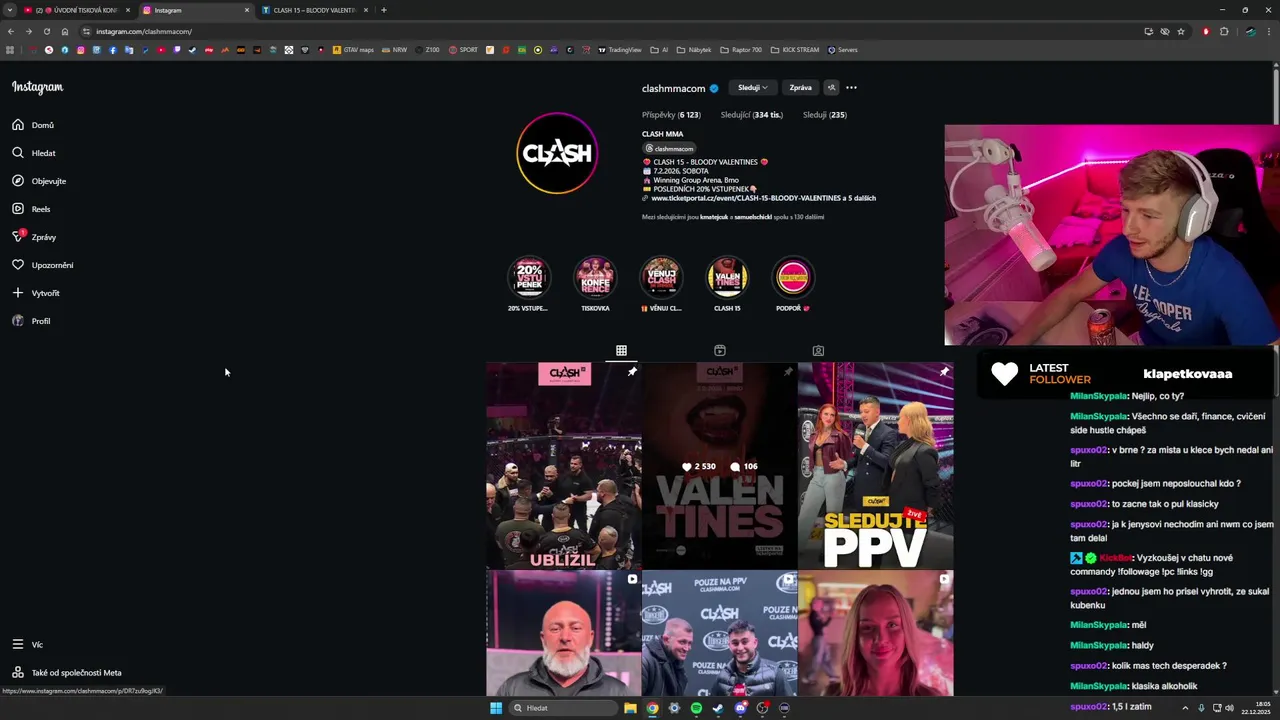Open Hledat search in Instagram sidebar
Screen dimensions: 1280x720
pos(34,153)
